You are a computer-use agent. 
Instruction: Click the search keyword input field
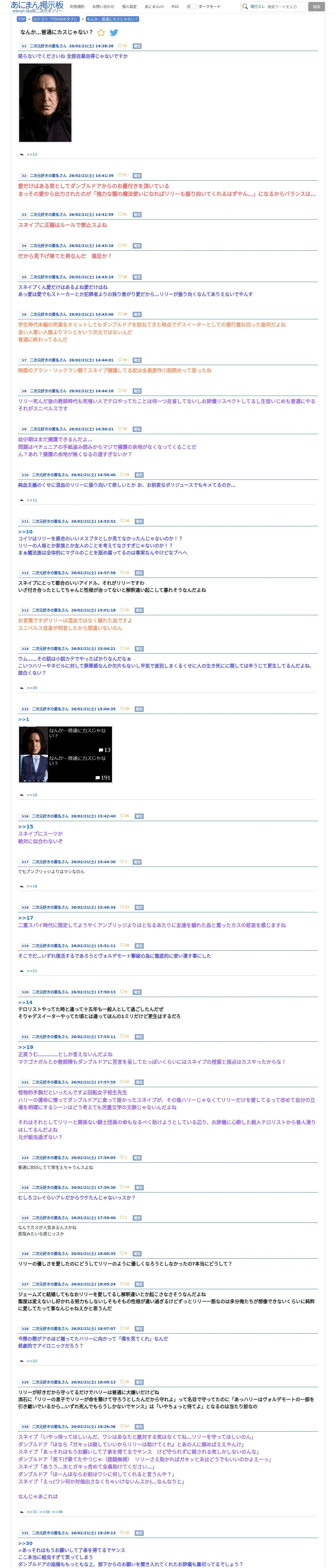click(x=287, y=7)
